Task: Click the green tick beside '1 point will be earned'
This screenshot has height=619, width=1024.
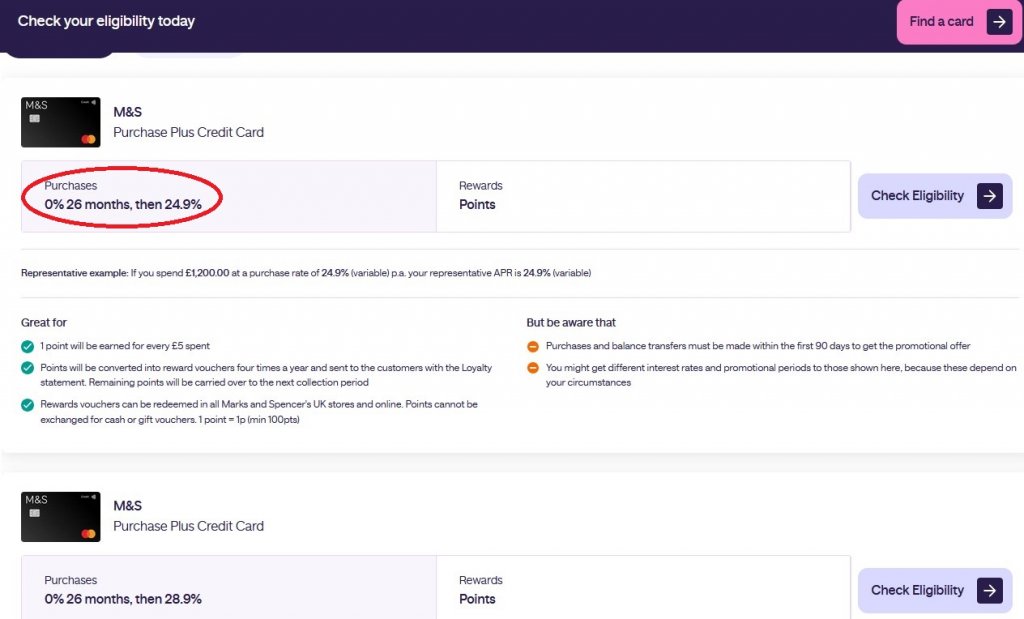Action: point(27,346)
